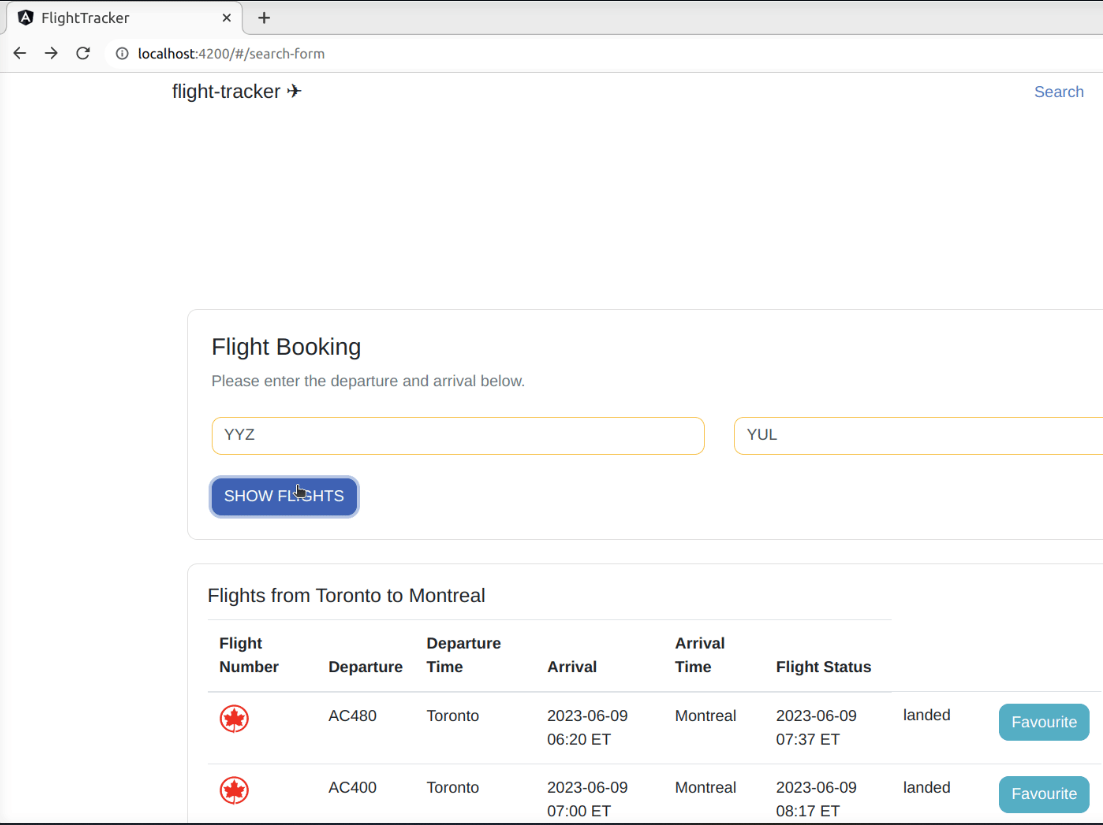Favourite flight AC480

[x=1043, y=722]
